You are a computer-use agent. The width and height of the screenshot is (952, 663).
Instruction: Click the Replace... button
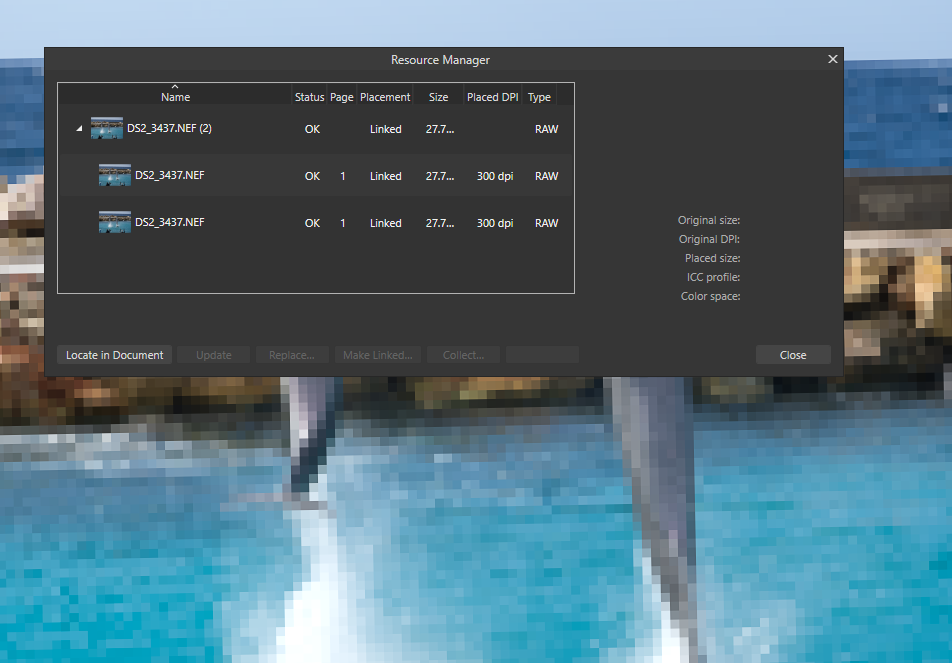point(292,354)
